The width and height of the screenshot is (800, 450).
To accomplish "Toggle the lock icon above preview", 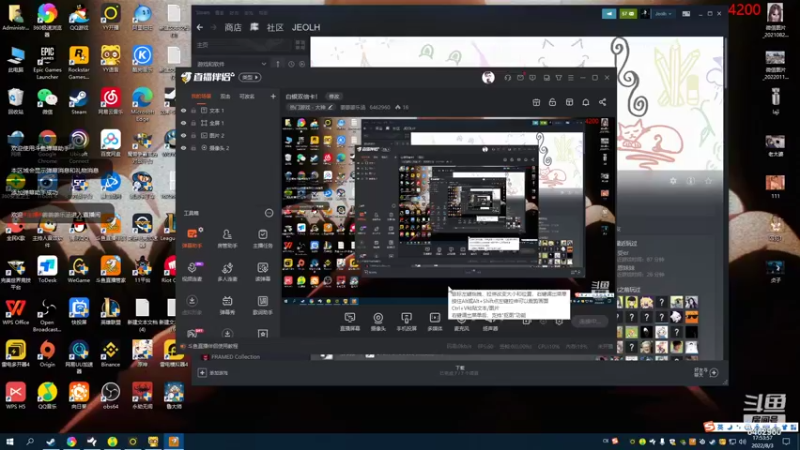I will pyautogui.click(x=553, y=102).
